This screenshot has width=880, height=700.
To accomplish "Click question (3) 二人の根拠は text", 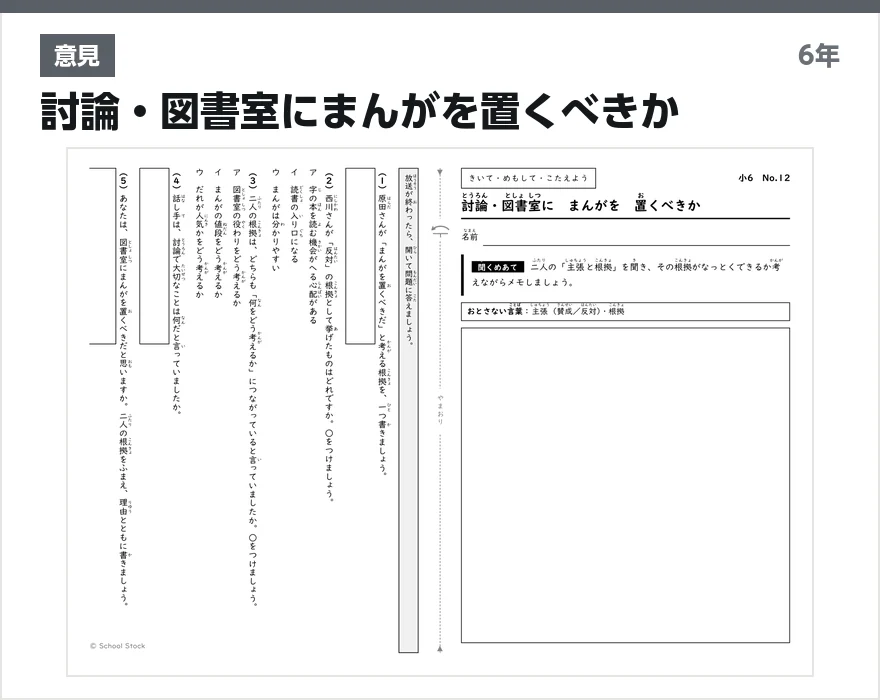I will click(x=254, y=389).
